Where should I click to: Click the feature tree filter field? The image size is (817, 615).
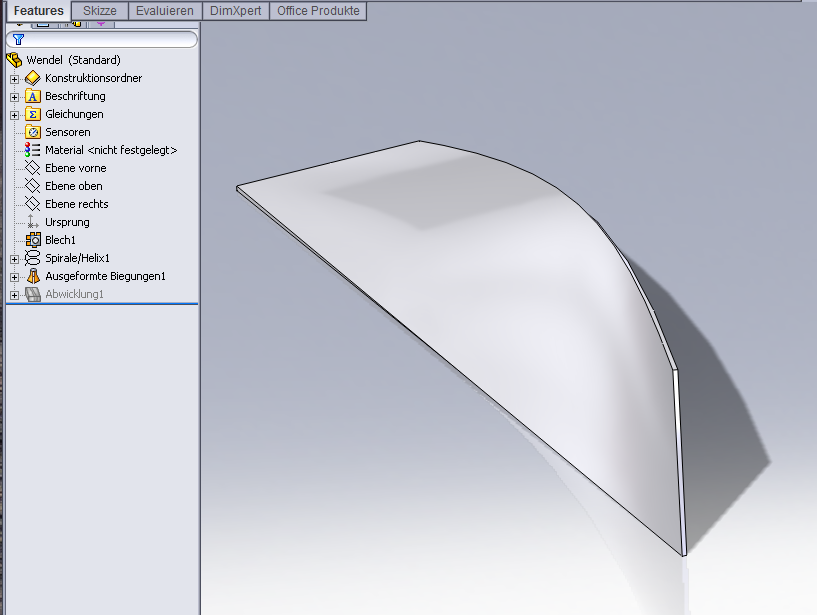point(102,40)
